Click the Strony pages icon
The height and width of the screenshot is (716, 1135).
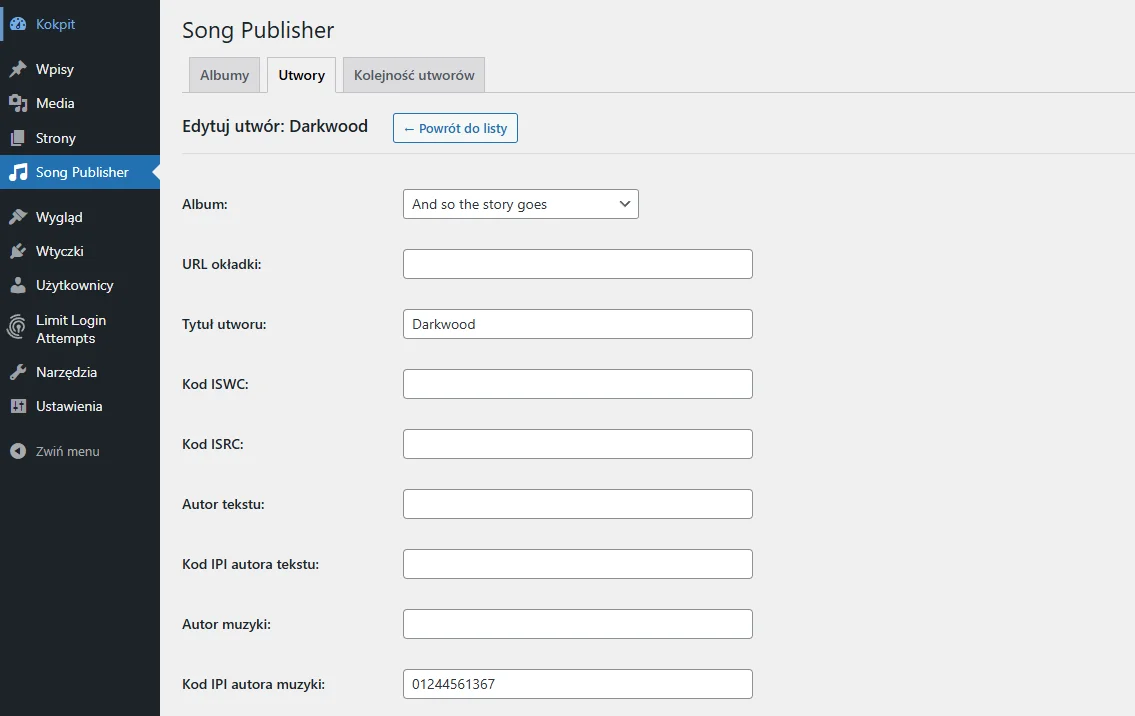[18, 138]
